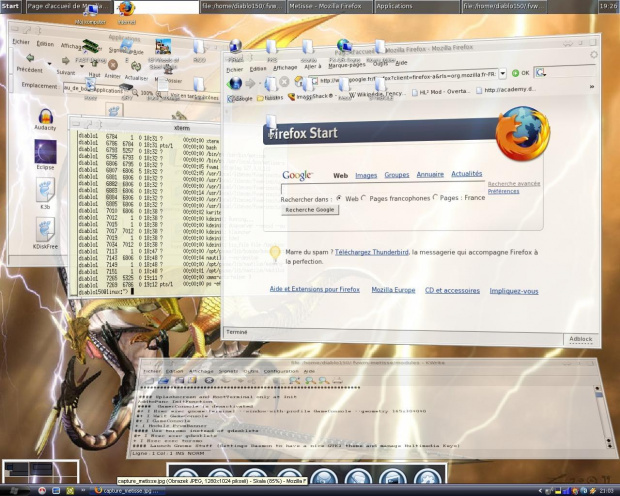
Task: Click the Haut up icon in Applications window
Action: point(94,63)
